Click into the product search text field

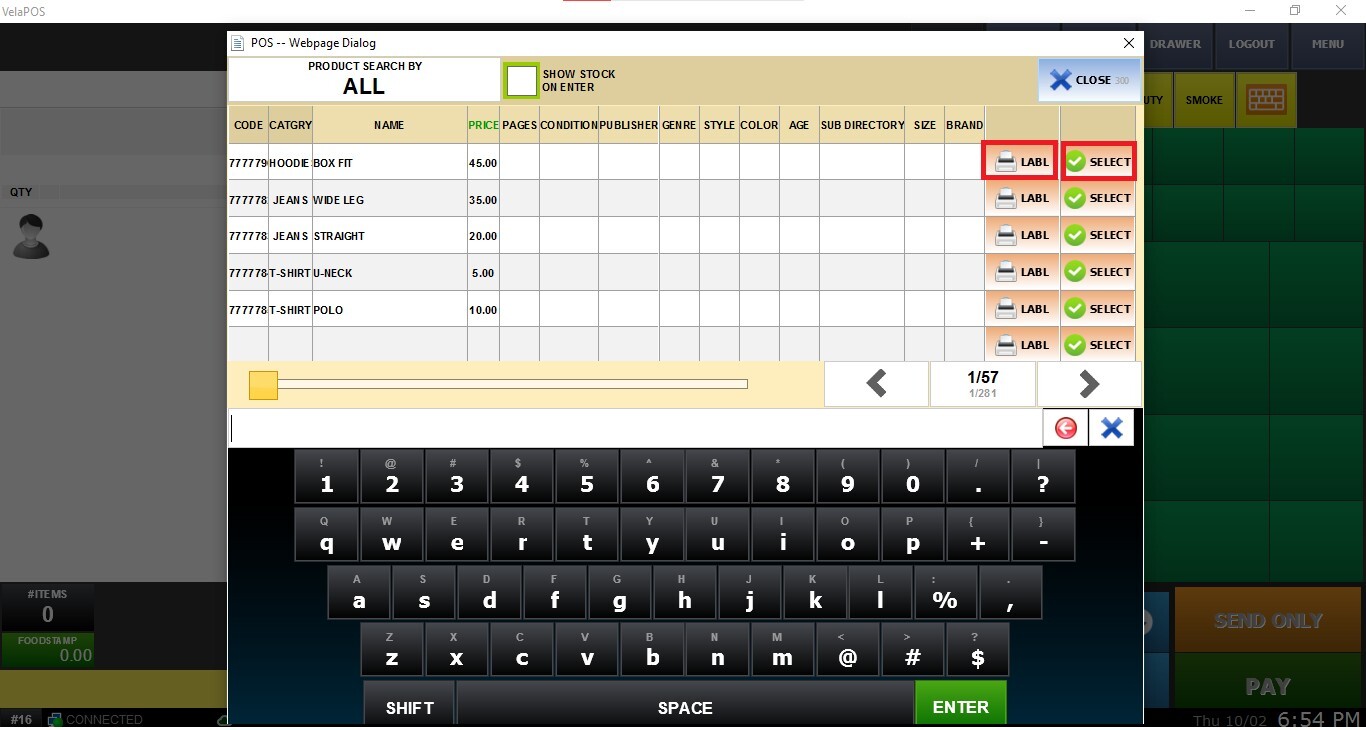[635, 428]
